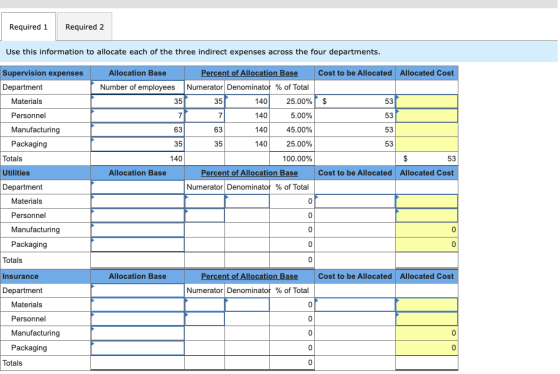Click Utilities Manufacturing allocation base field

click(x=138, y=230)
